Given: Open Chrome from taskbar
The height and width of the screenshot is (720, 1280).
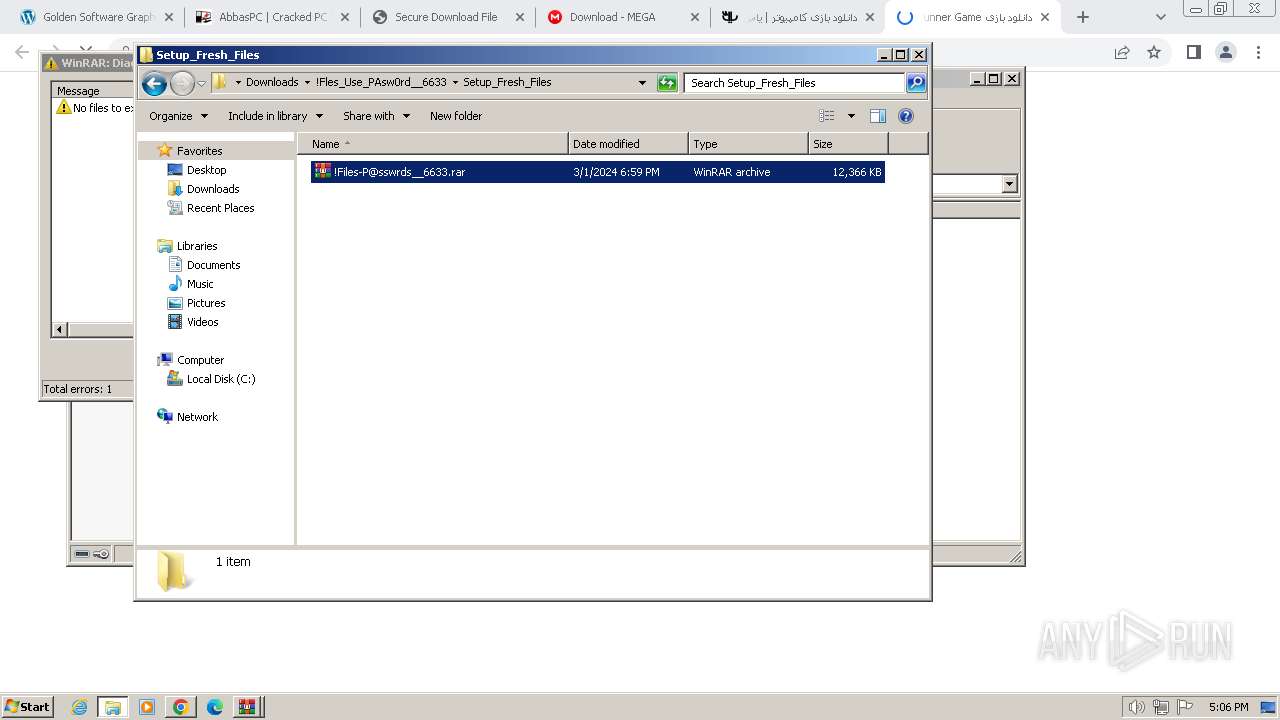Looking at the screenshot, I should coord(180,707).
